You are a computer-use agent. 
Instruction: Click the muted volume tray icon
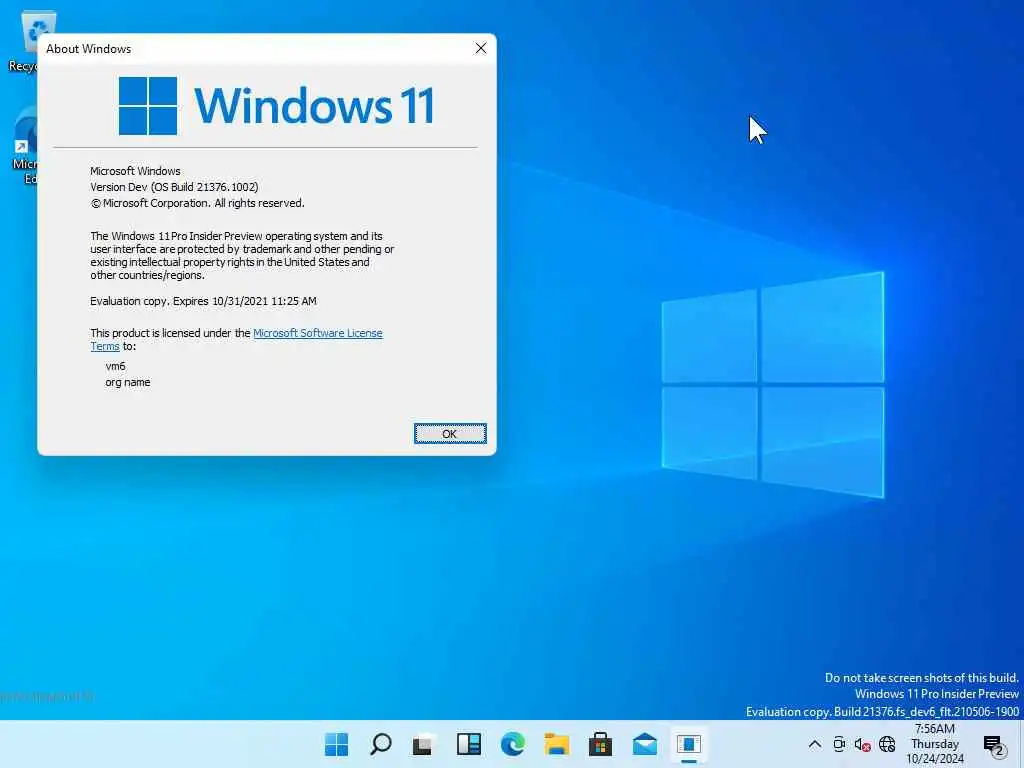pyautogui.click(x=862, y=744)
